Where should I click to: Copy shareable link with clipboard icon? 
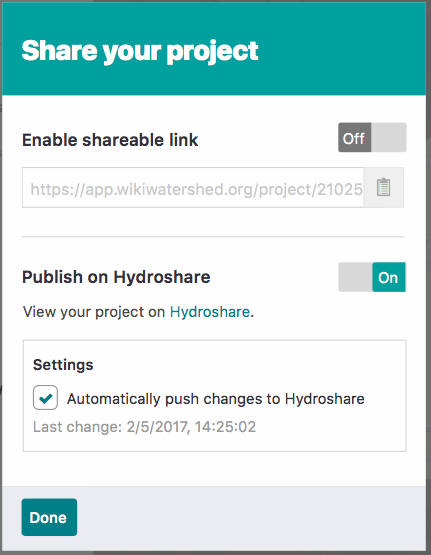384,188
